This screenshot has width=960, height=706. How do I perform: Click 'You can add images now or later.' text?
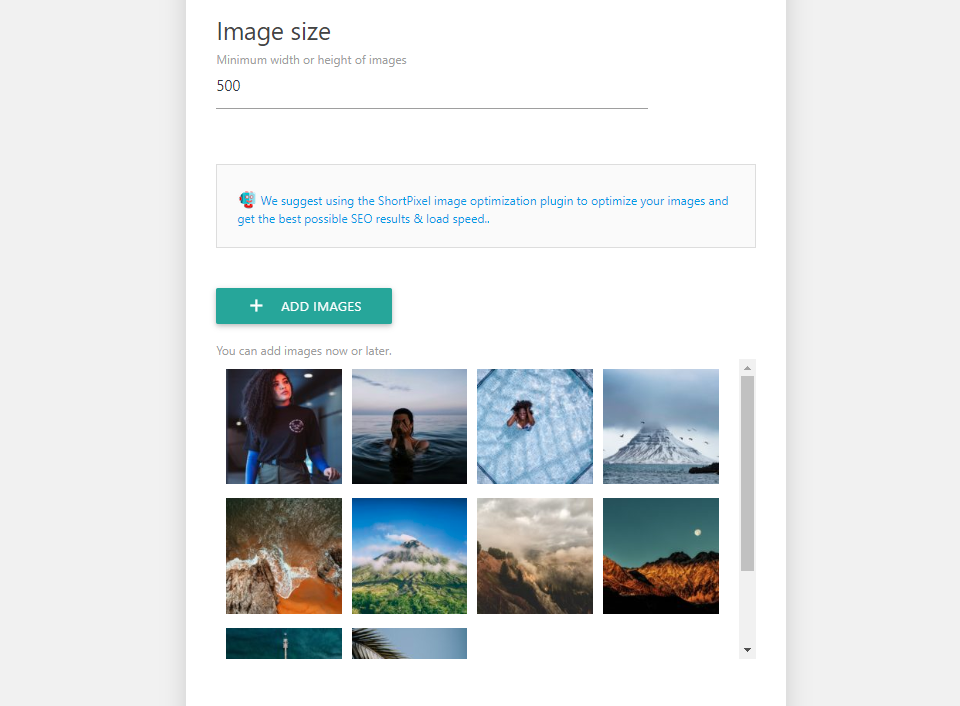coord(304,351)
